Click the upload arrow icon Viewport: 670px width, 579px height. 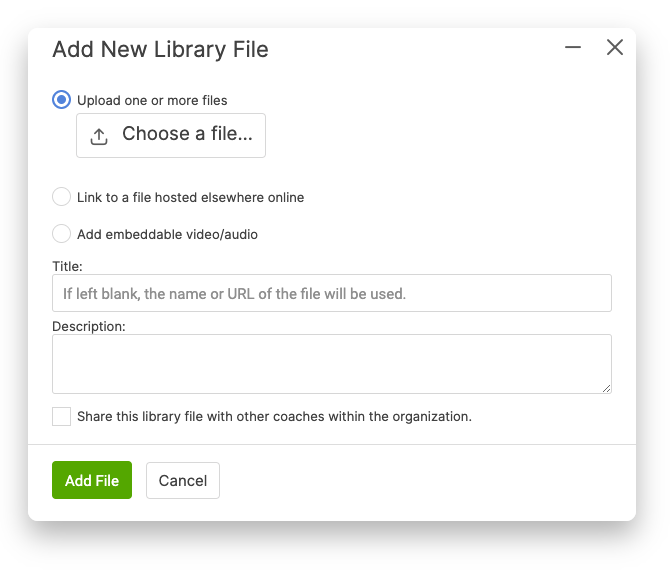coord(99,136)
